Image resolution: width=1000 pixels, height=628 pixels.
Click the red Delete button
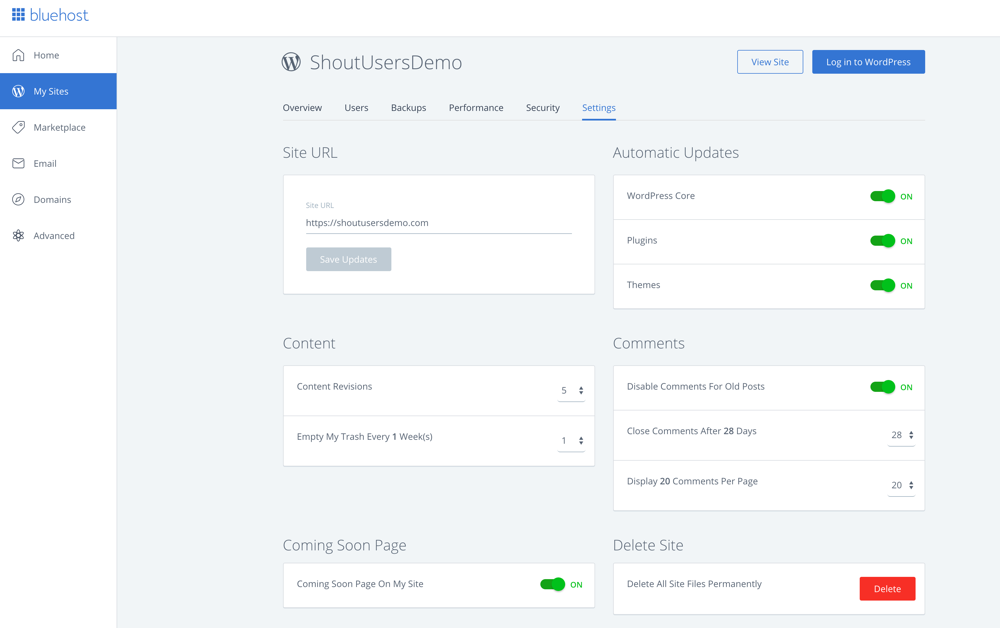(x=887, y=588)
